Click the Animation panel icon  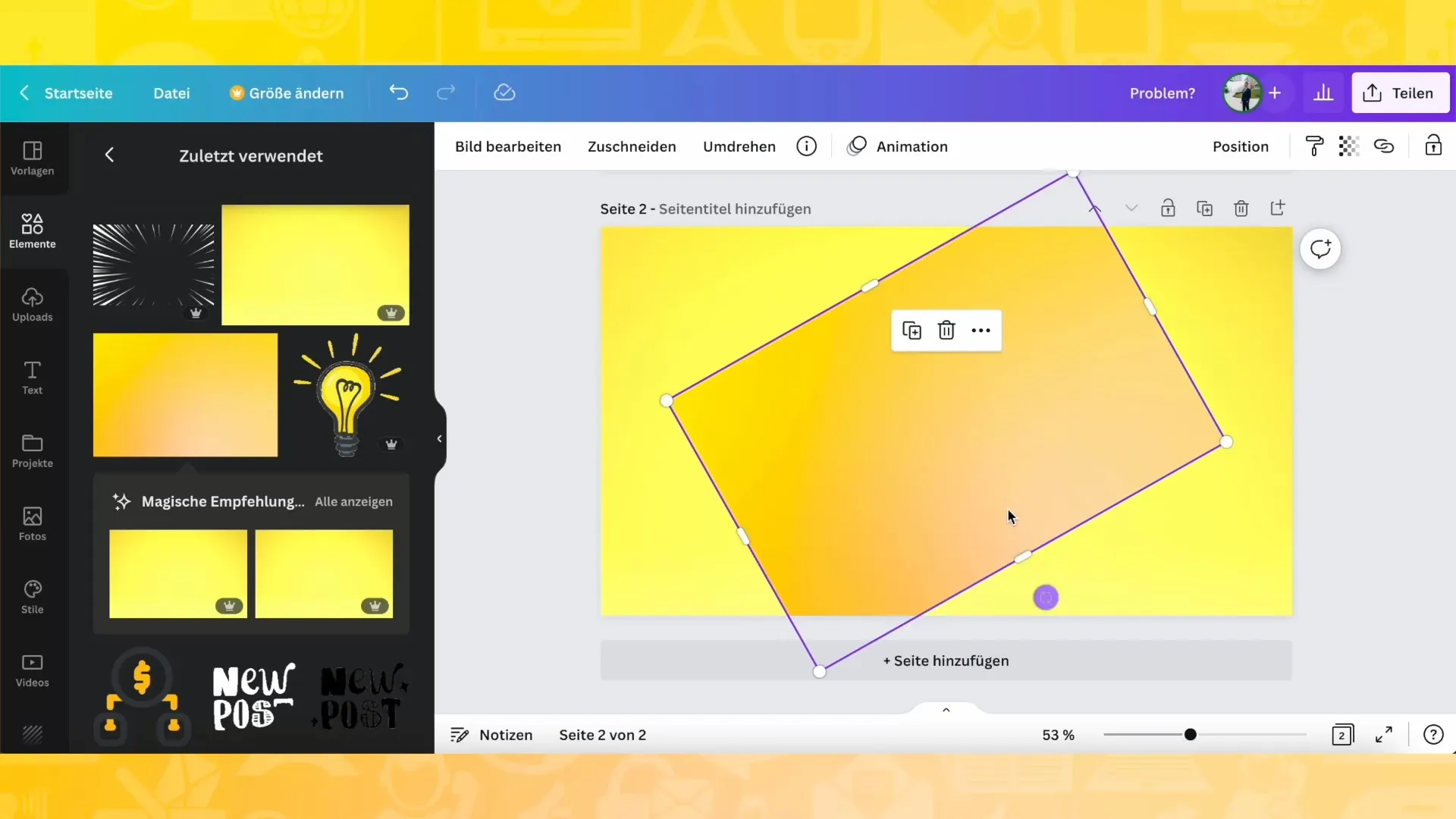(857, 146)
